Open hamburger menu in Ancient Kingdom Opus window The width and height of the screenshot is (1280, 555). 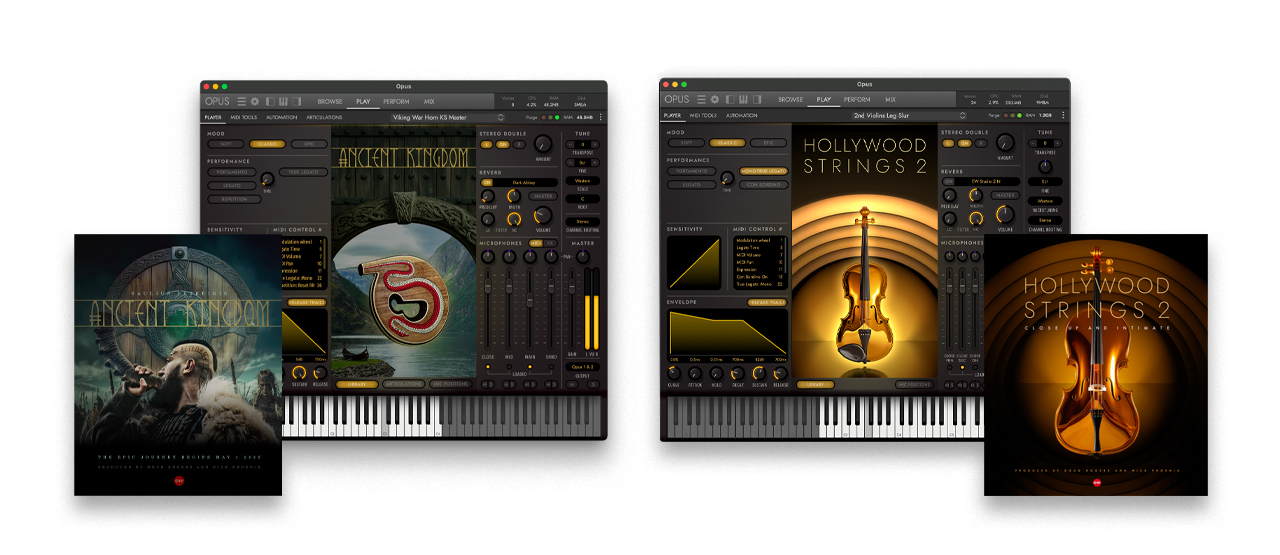click(x=241, y=101)
